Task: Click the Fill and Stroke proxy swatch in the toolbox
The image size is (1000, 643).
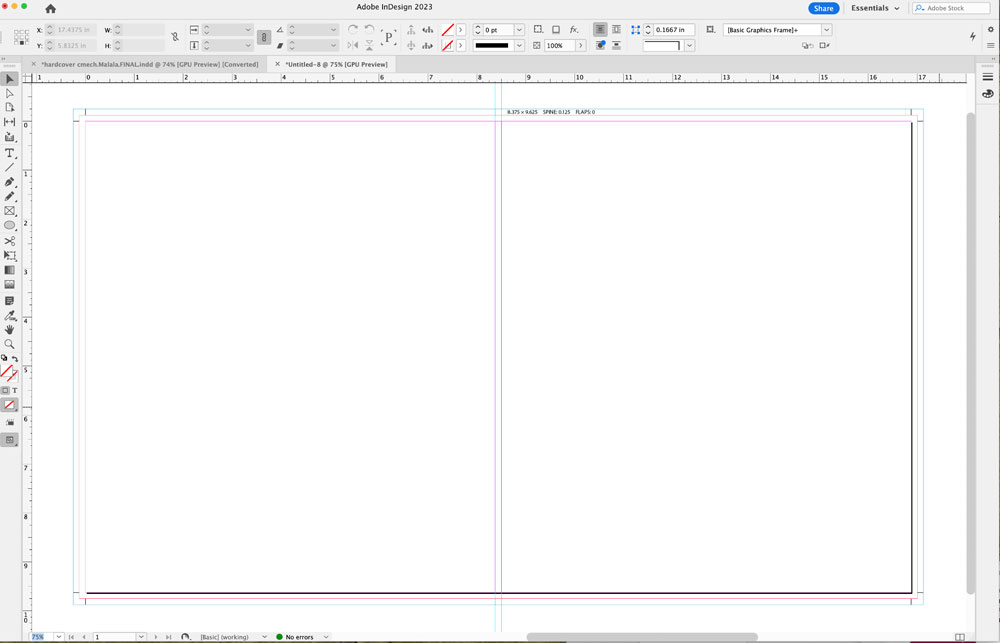Action: click(9, 373)
